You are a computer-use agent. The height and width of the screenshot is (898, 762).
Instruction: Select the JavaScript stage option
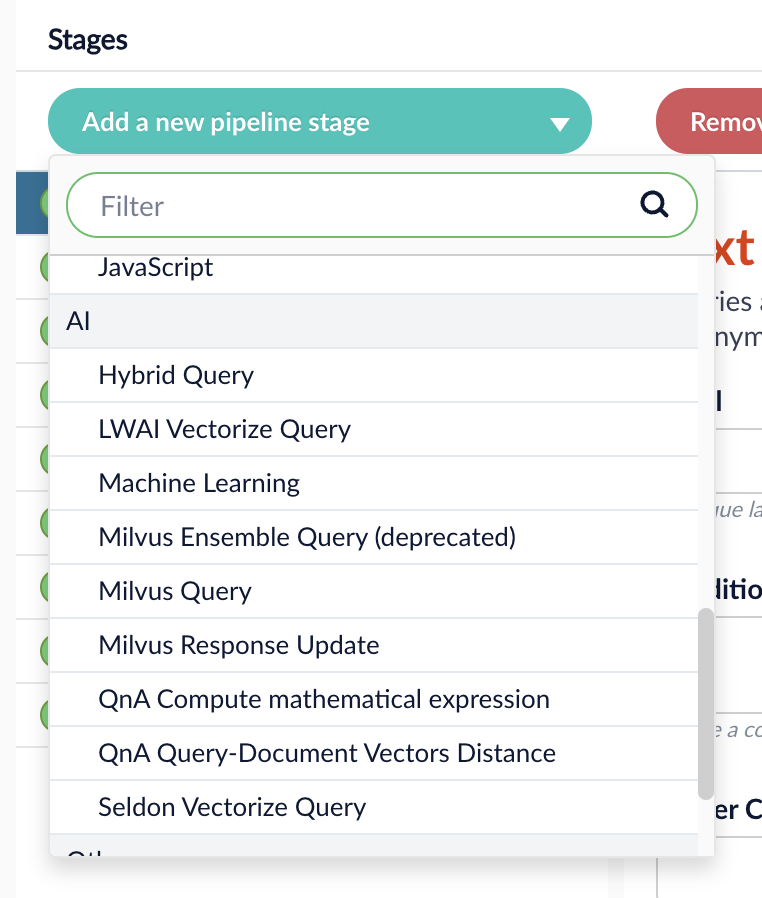pyautogui.click(x=156, y=268)
